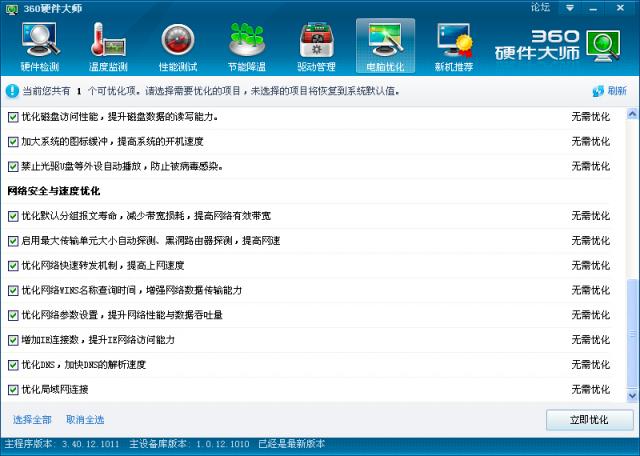Screen dimensions: 640x456
Task: Open 驱动管理 driver management
Action: click(316, 47)
